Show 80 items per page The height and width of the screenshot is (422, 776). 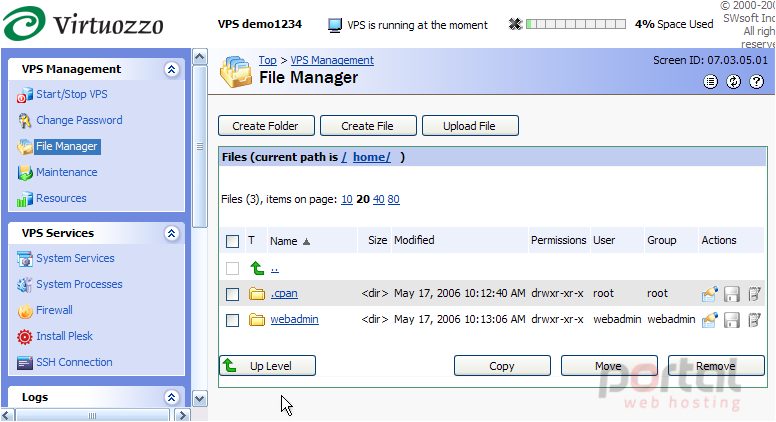(393, 199)
